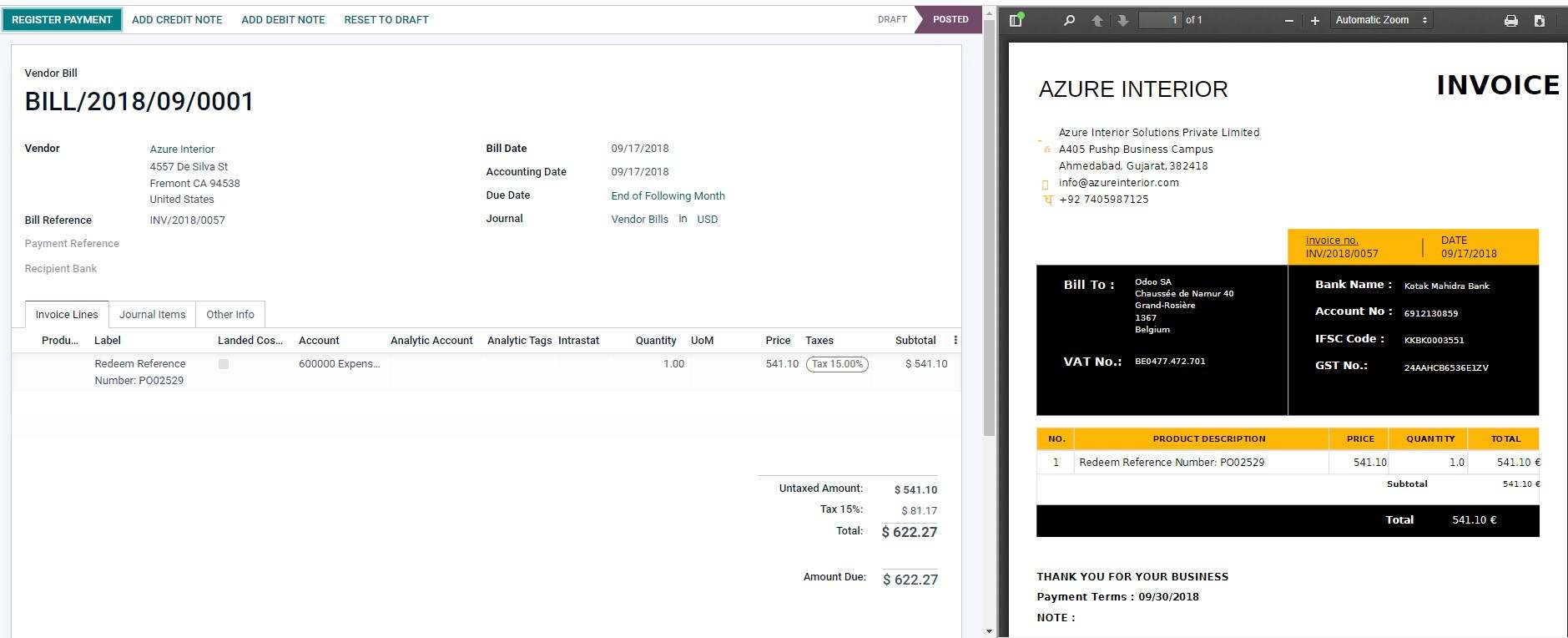Print the PDF invoice
The width and height of the screenshot is (1568, 638).
[x=1511, y=20]
